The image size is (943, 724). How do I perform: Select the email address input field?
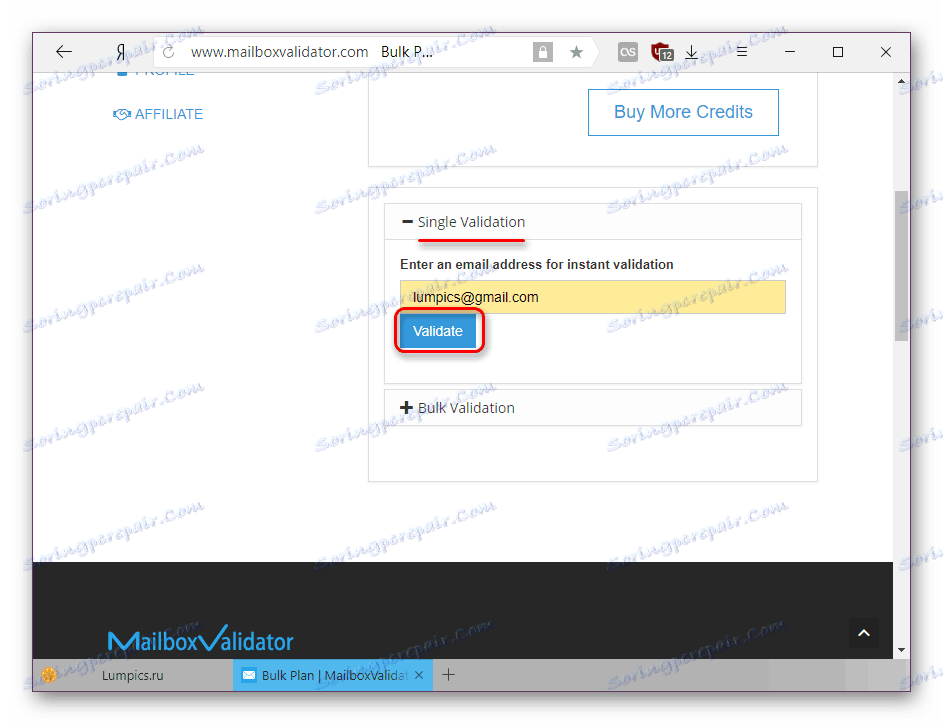(594, 296)
